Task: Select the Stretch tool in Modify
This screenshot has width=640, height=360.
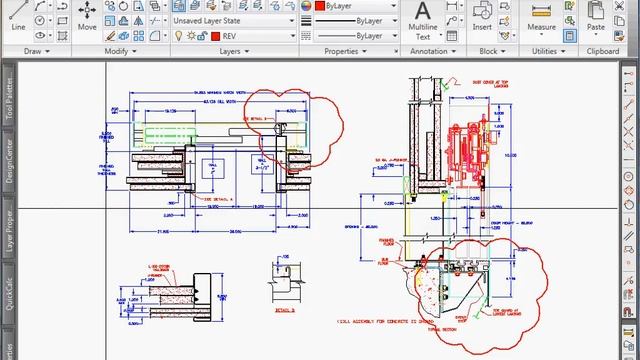Action: coord(139,6)
